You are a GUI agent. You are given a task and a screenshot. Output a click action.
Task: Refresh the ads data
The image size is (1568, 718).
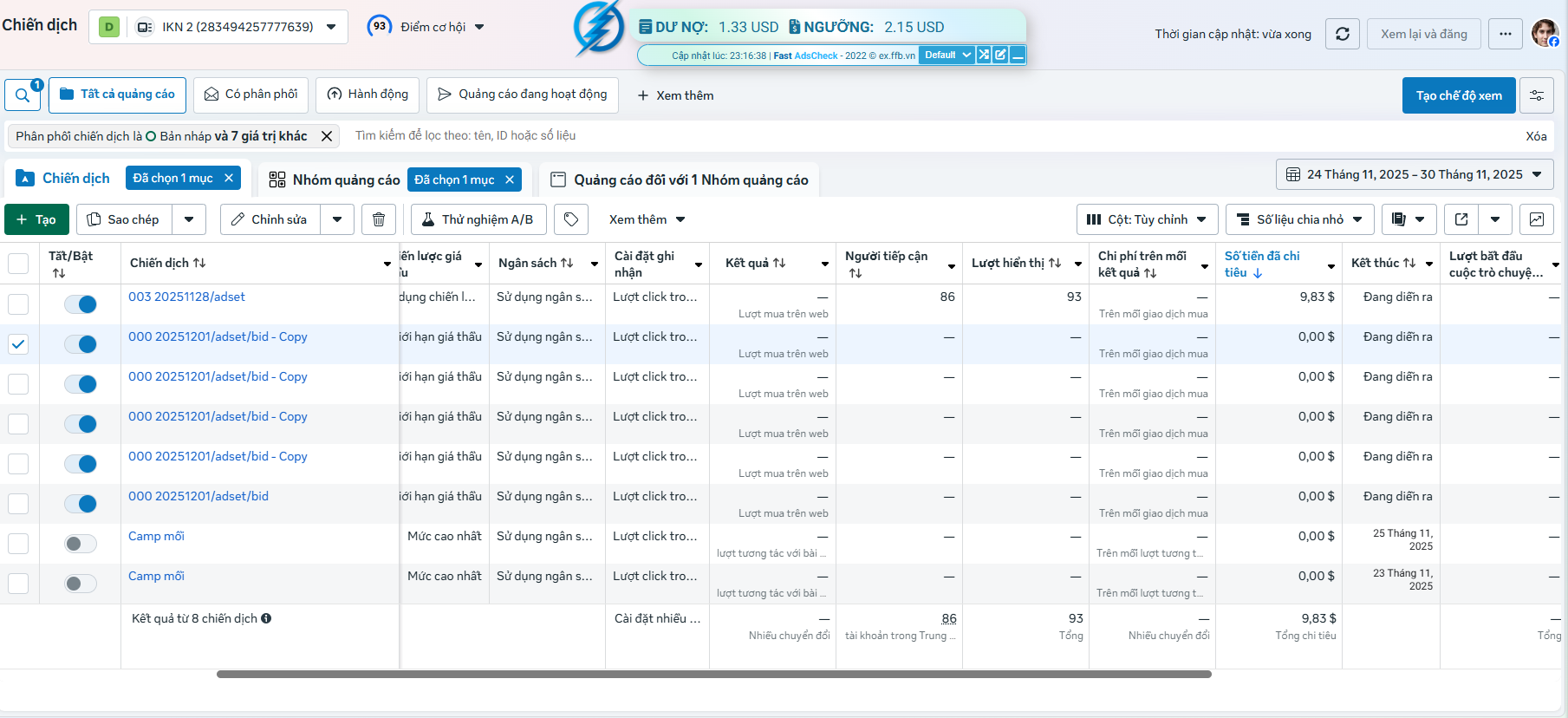(x=1343, y=34)
